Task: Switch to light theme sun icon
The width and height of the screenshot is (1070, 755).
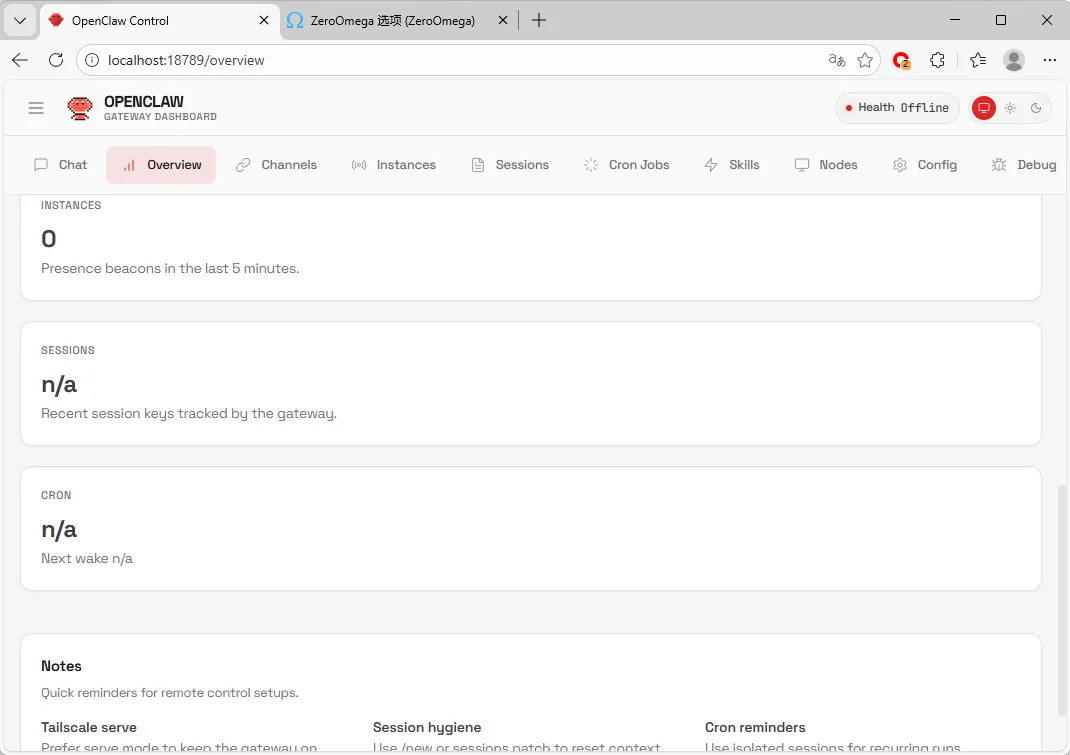Action: click(1010, 108)
